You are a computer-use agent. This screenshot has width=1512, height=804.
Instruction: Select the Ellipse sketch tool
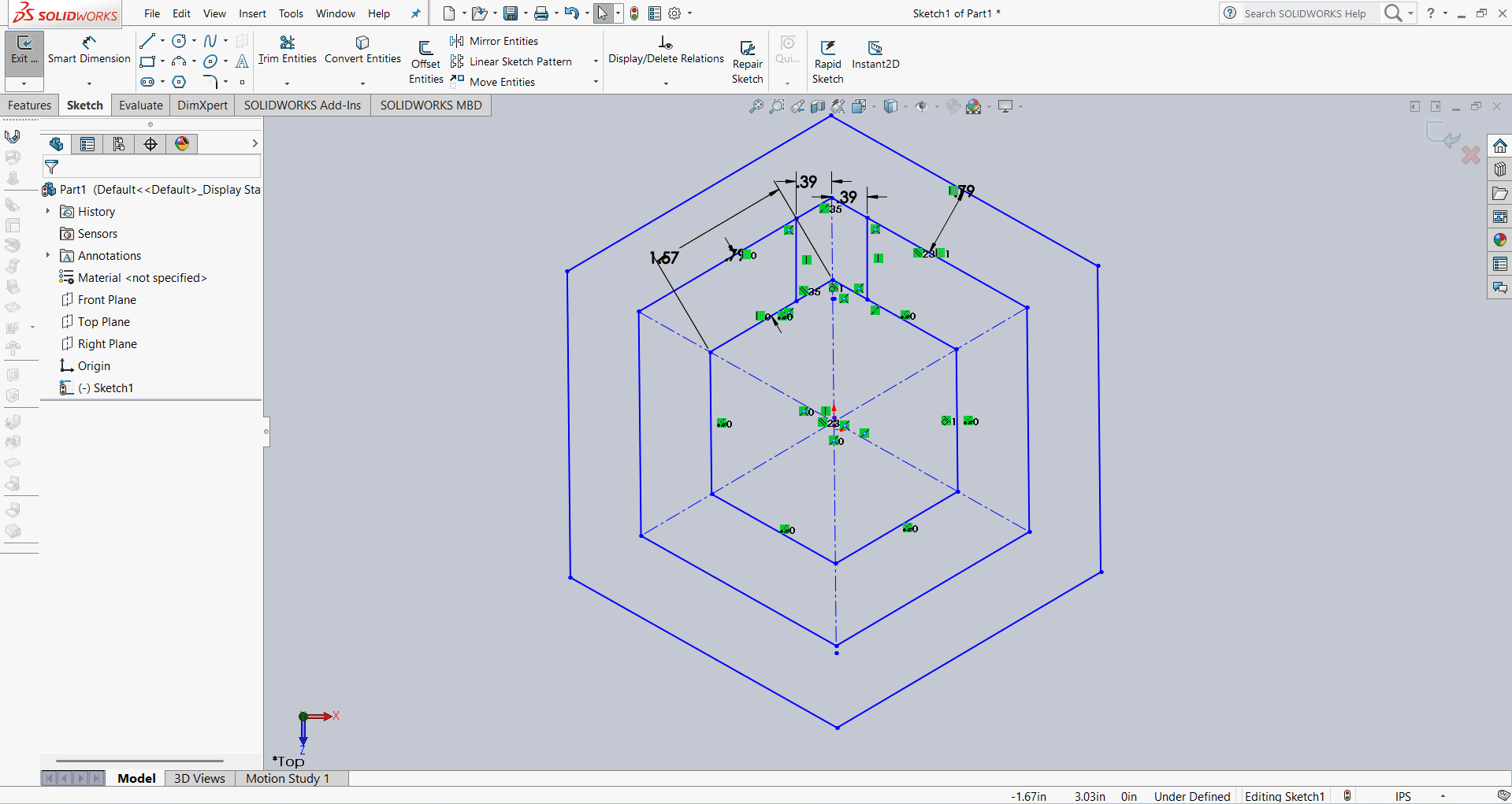210,61
